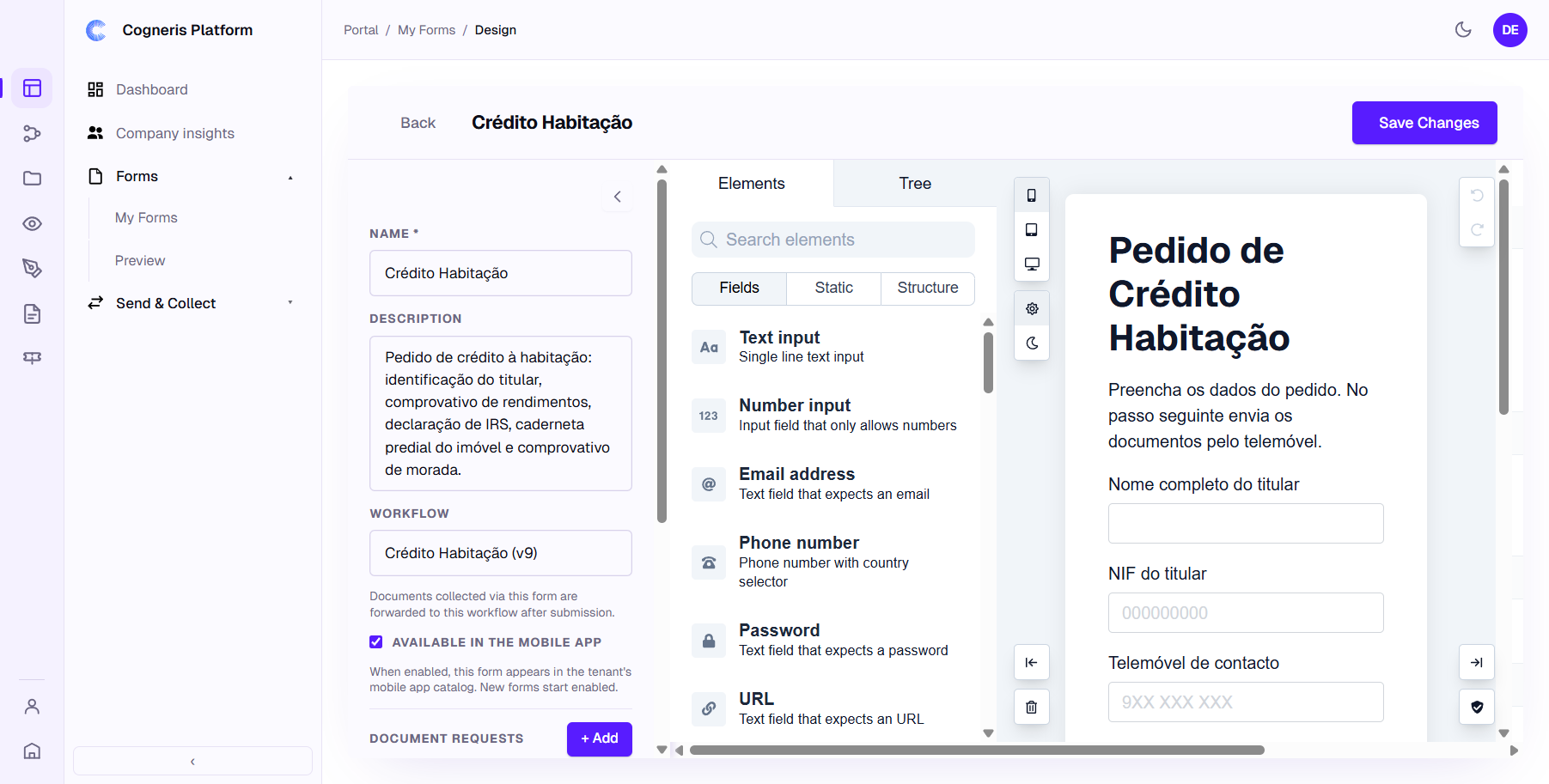Click + Add for Document Requests
This screenshot has height=784, width=1549.
click(600, 738)
